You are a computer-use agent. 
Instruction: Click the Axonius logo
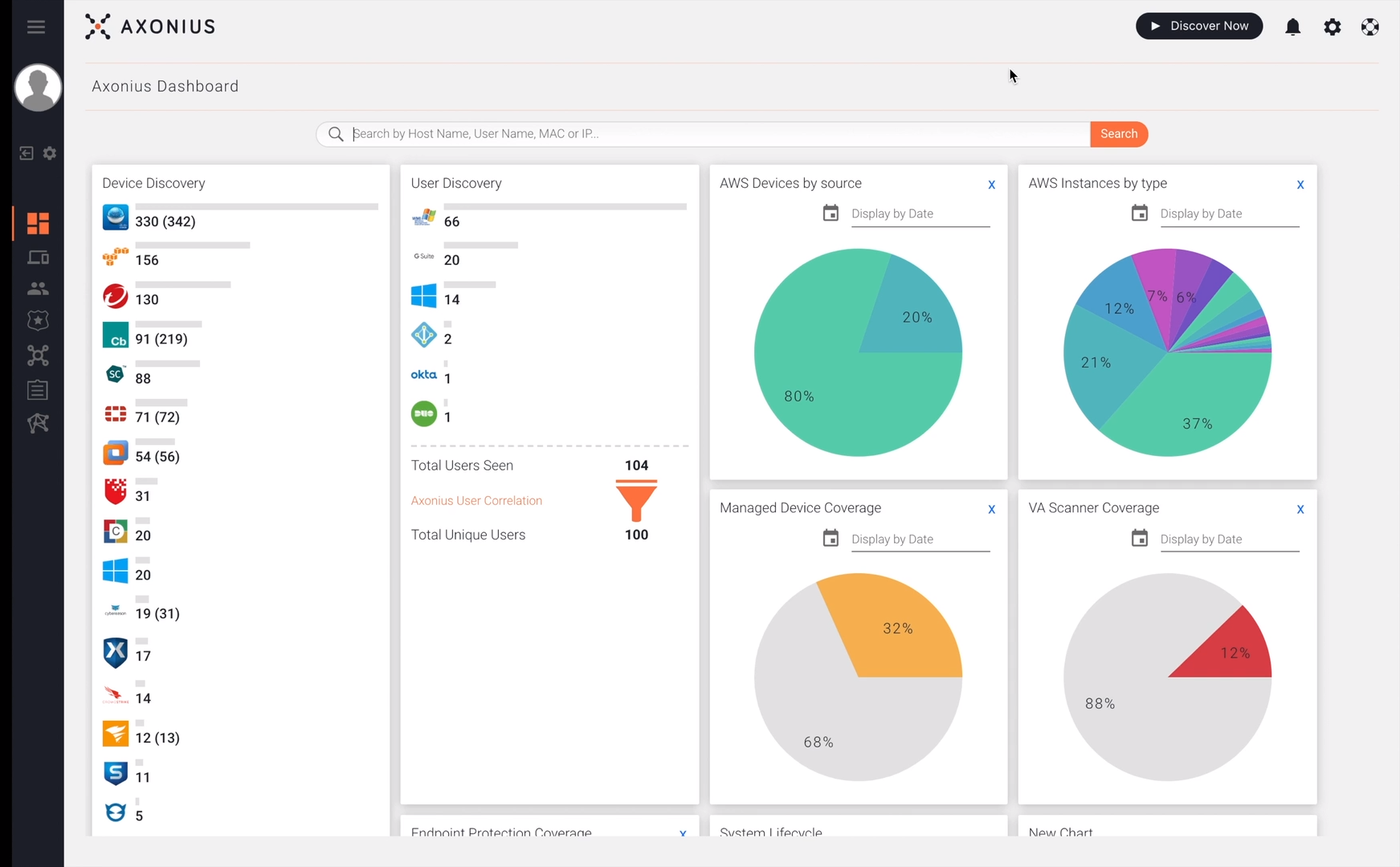[150, 26]
